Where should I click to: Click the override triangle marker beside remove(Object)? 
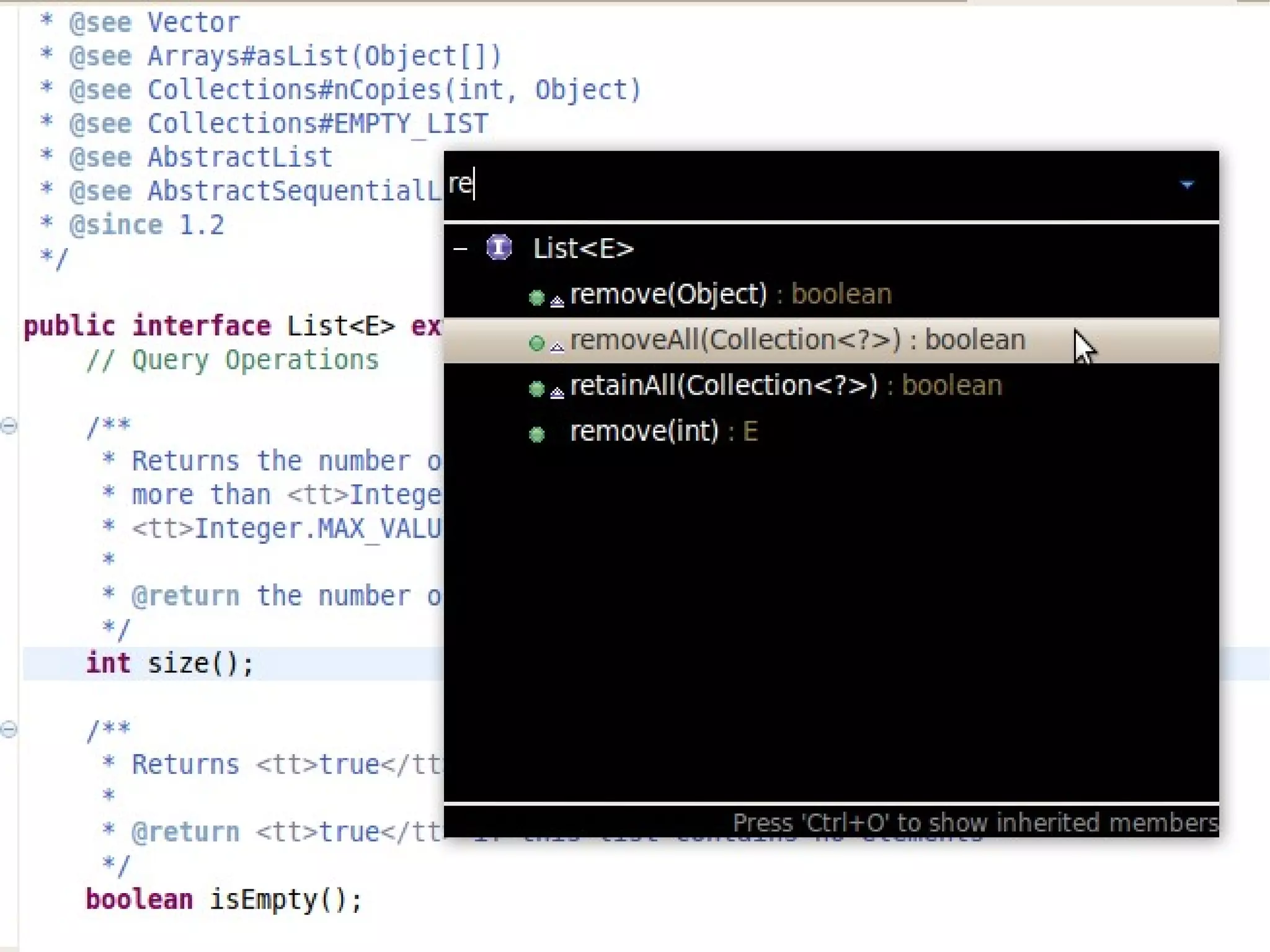[x=557, y=302]
